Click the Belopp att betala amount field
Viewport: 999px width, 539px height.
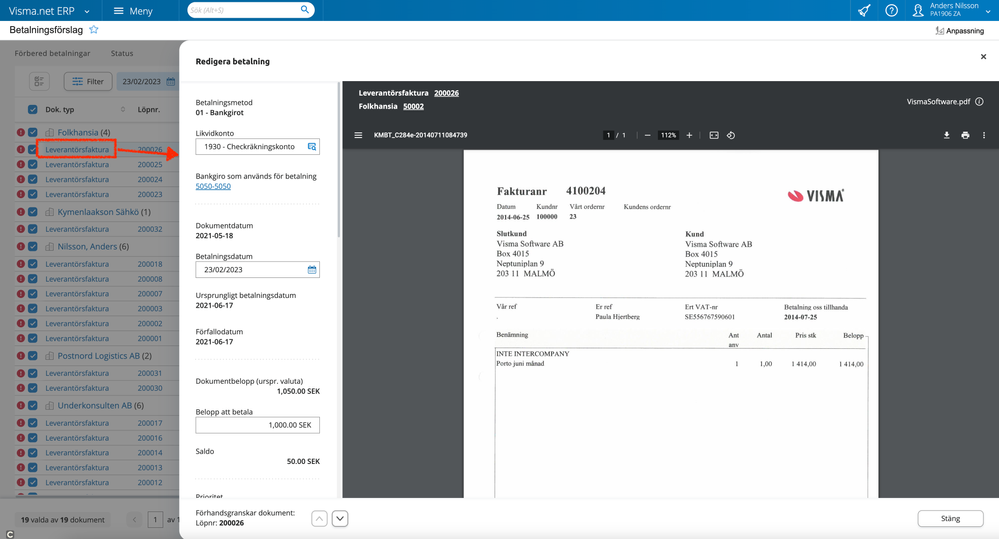[257, 425]
